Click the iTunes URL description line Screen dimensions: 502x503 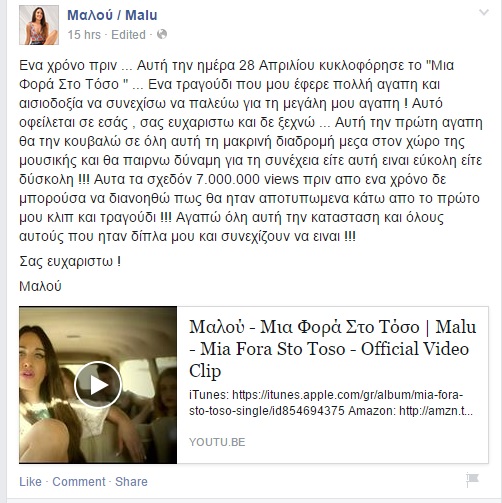[x=326, y=395]
